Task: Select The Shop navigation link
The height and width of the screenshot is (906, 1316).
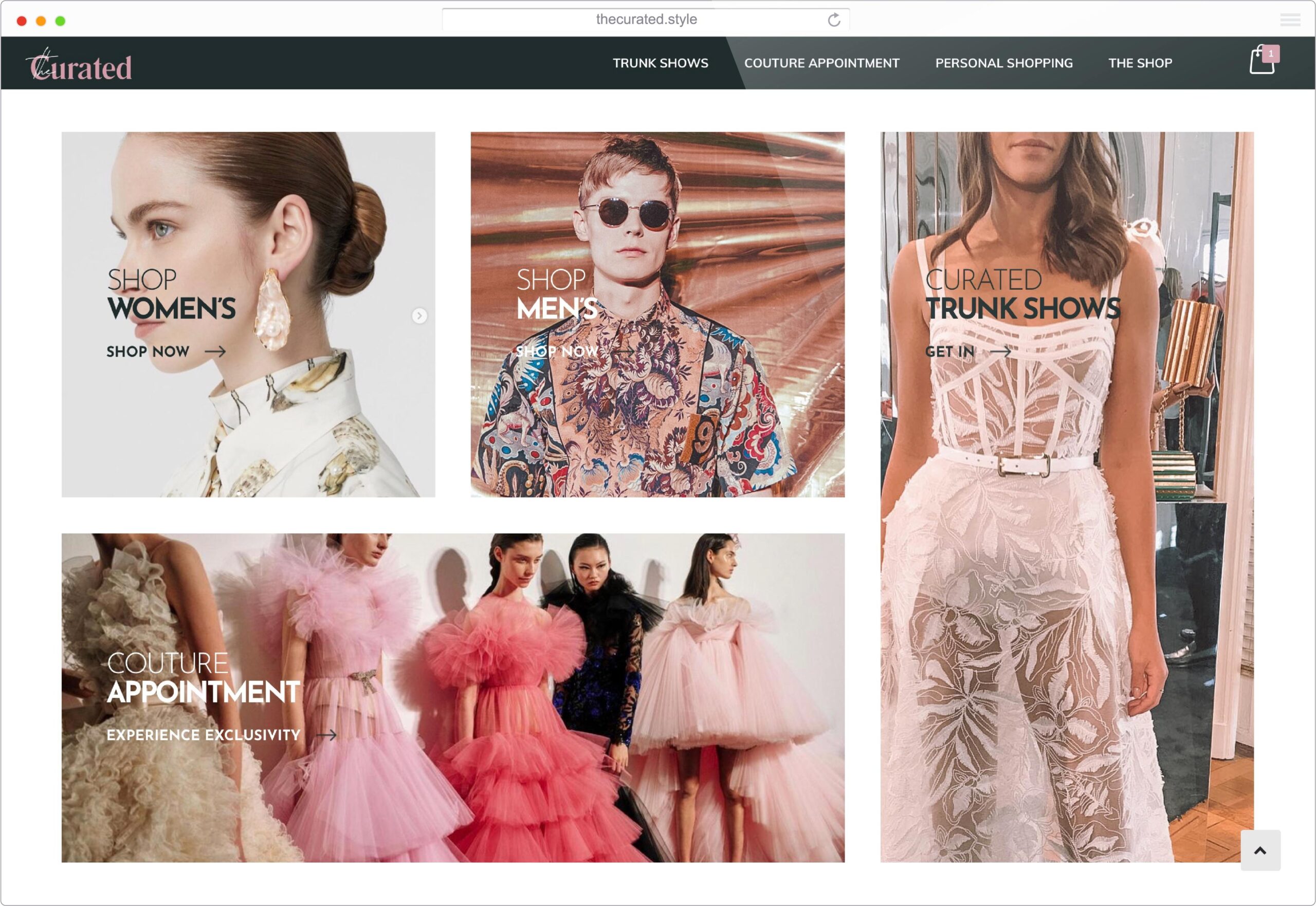Action: [1140, 63]
